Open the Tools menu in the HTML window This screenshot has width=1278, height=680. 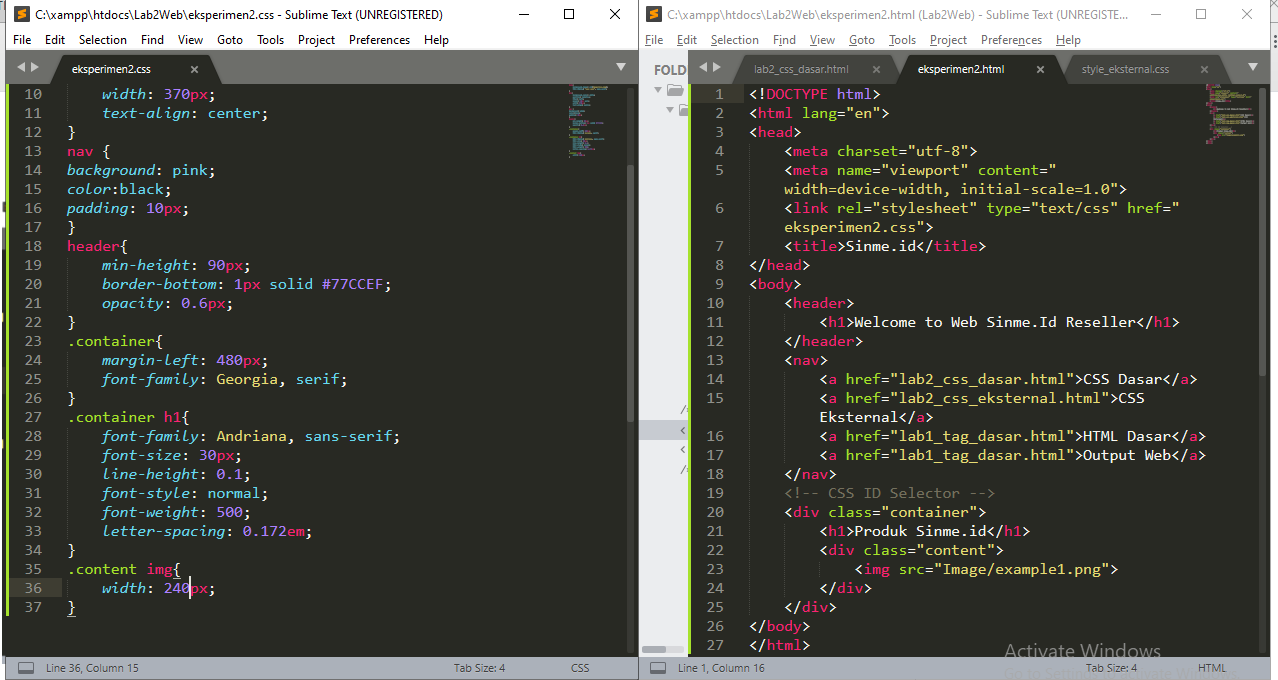point(902,40)
